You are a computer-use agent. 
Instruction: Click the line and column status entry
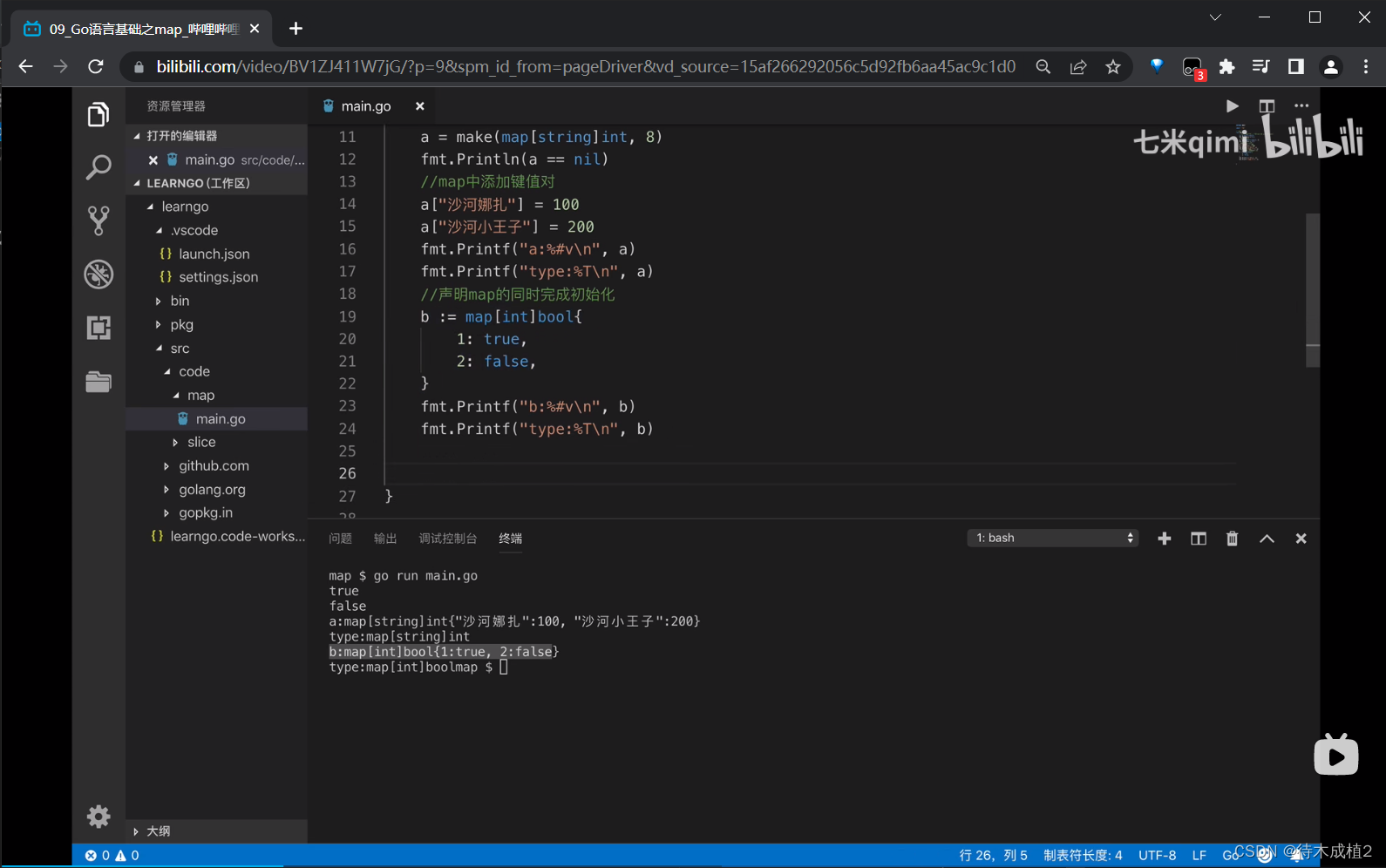pyautogui.click(x=993, y=856)
